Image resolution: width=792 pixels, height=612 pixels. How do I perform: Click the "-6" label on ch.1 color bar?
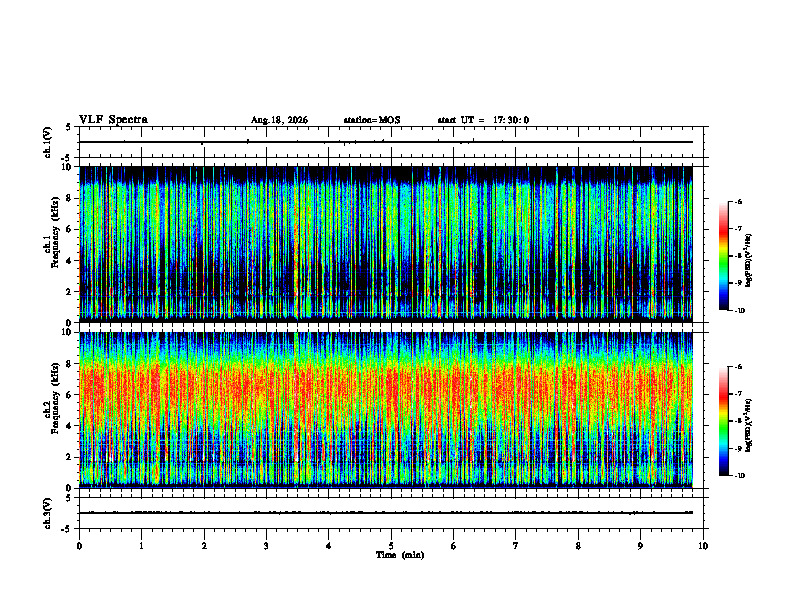pyautogui.click(x=739, y=202)
